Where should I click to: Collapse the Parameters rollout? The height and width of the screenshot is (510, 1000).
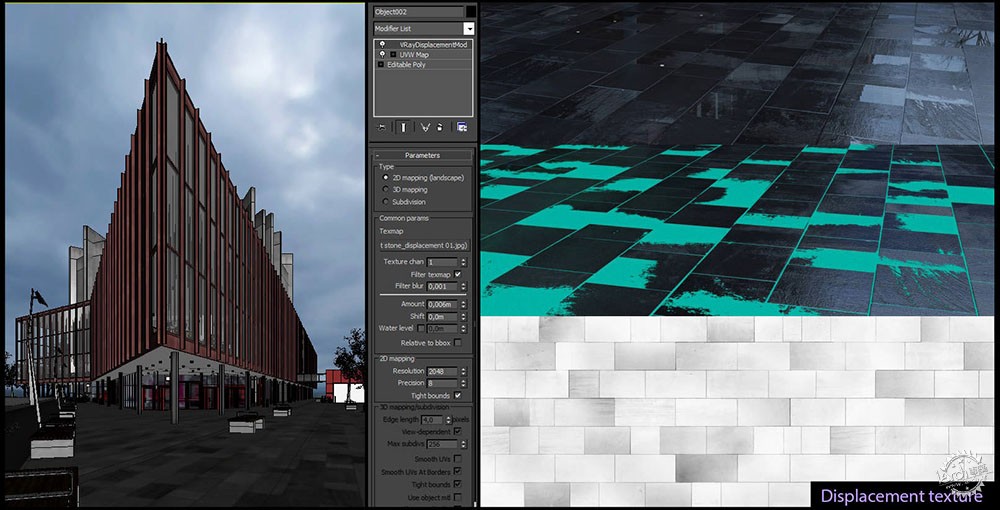pyautogui.click(x=422, y=155)
